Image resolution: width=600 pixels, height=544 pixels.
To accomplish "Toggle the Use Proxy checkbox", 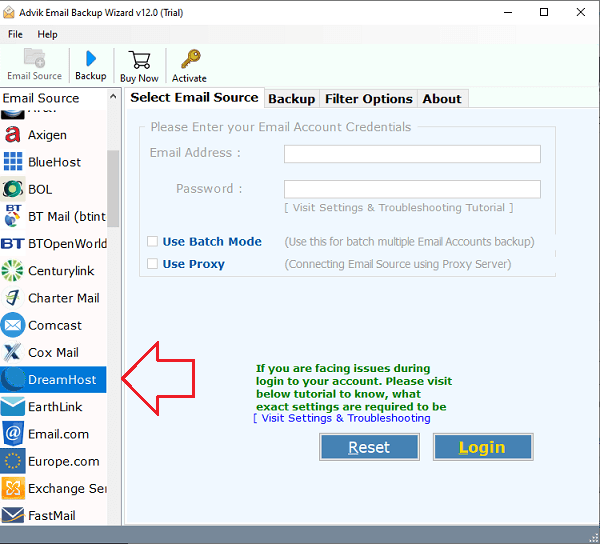I will pos(152,264).
